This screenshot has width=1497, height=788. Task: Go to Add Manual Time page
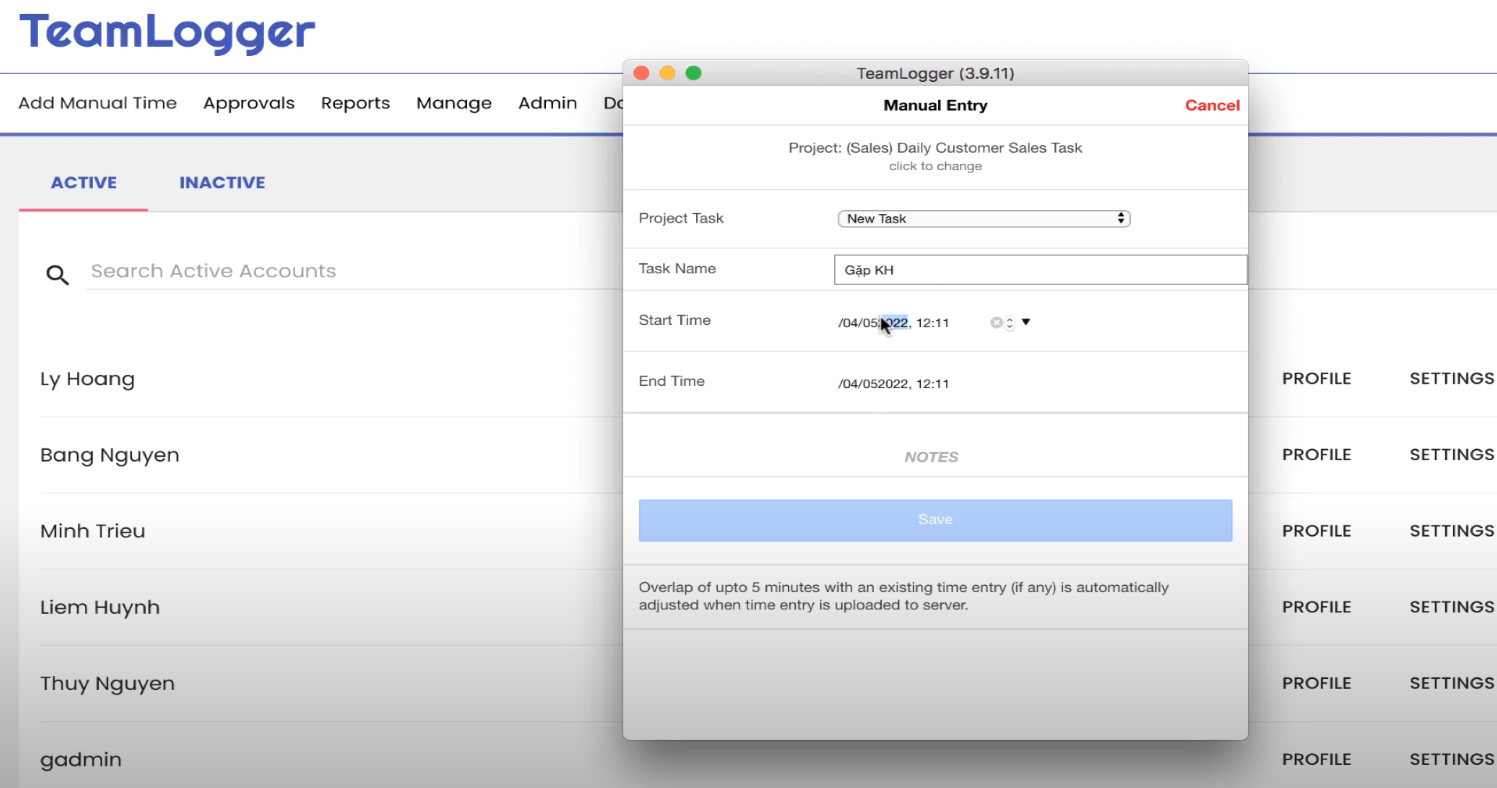(x=97, y=103)
